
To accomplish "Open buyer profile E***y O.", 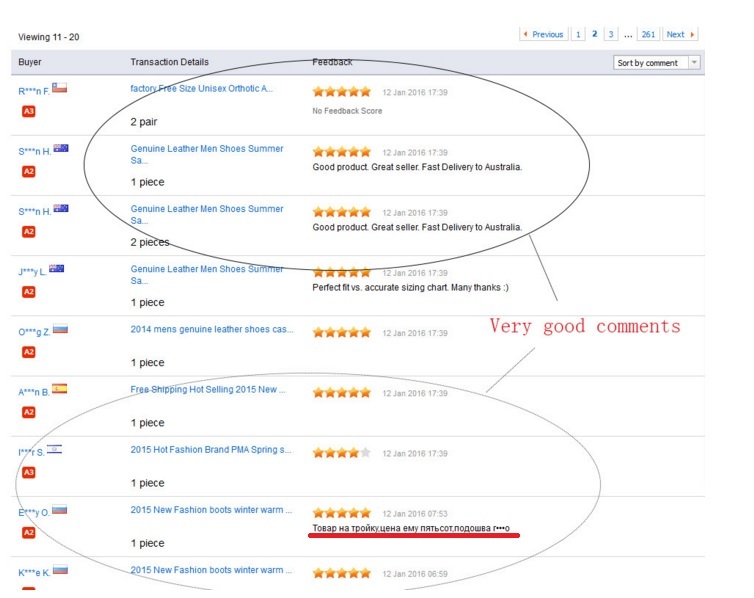I will point(34,512).
